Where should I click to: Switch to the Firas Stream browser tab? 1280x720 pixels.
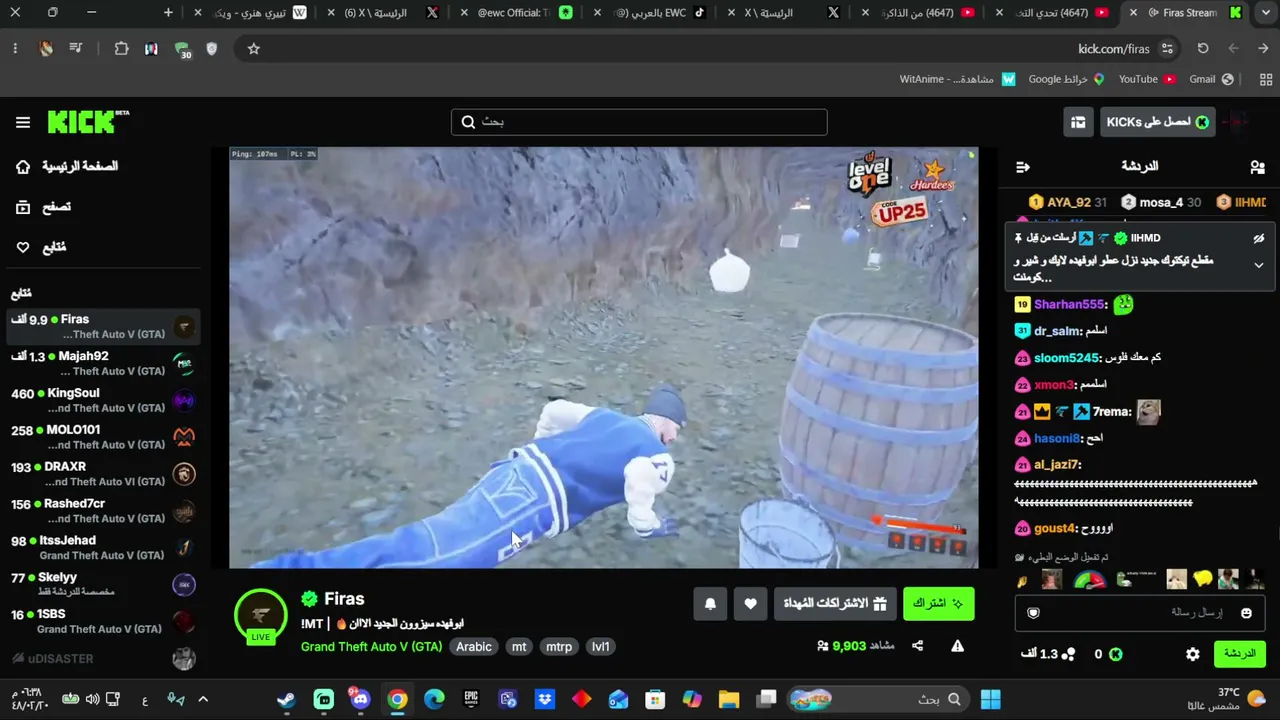point(1185,13)
